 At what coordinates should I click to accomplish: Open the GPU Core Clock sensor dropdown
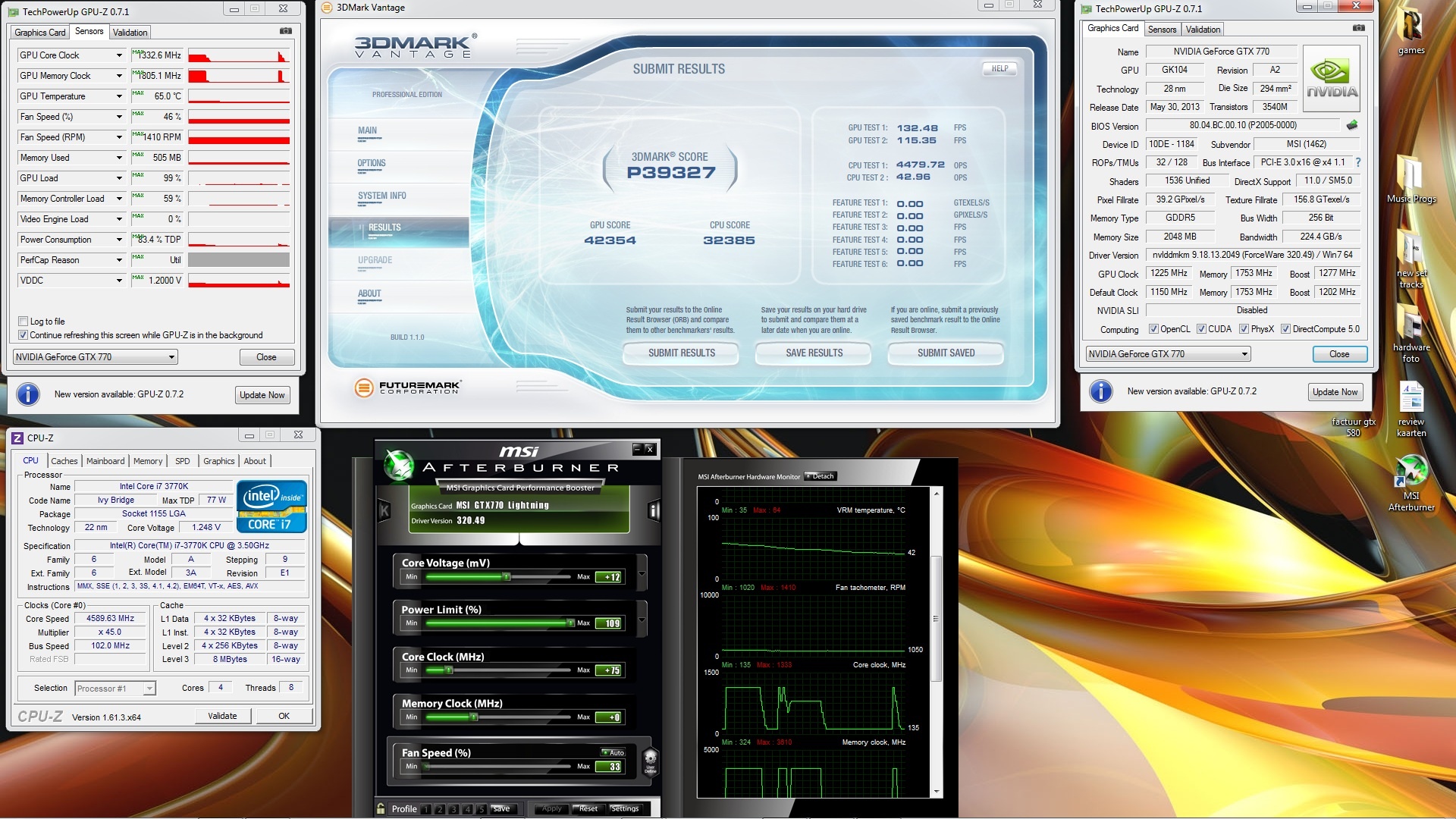pyautogui.click(x=119, y=55)
